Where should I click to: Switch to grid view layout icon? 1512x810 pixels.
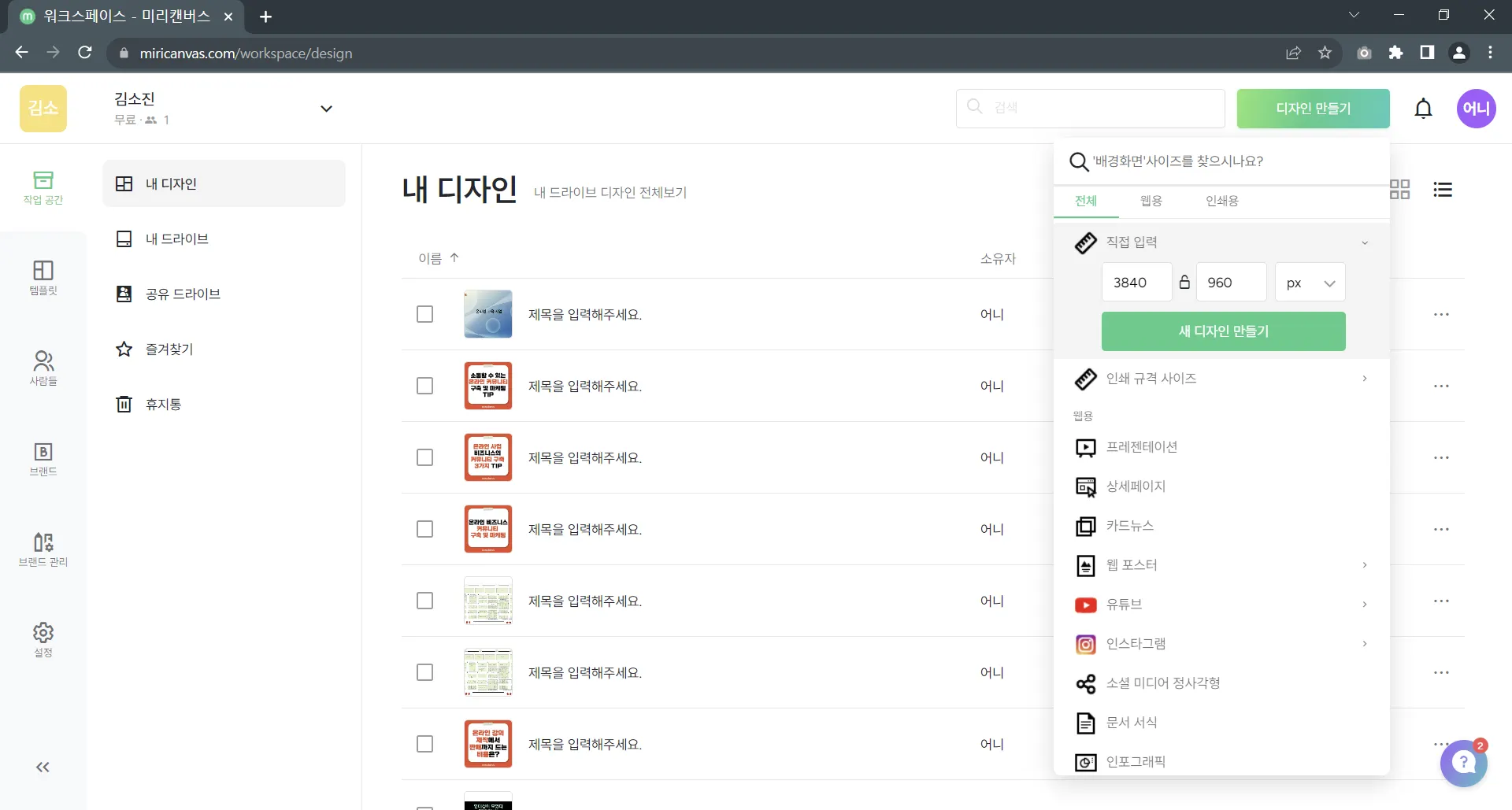1400,190
